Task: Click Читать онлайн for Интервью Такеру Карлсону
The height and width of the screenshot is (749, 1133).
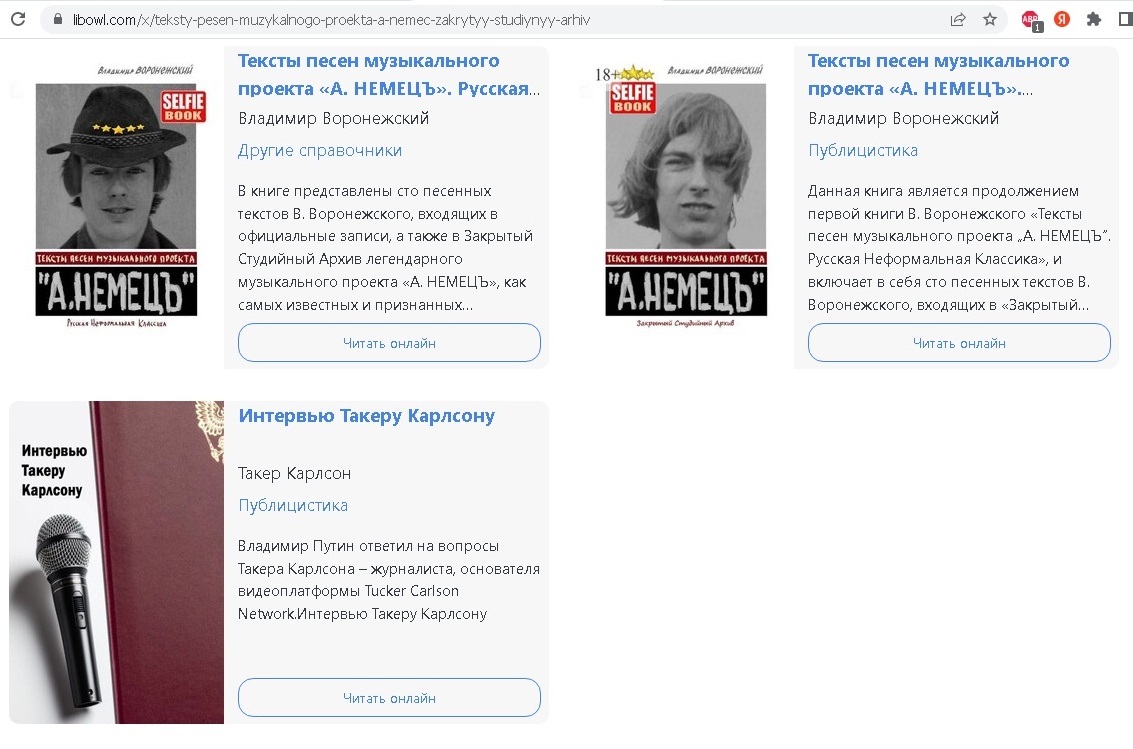Action: (389, 698)
